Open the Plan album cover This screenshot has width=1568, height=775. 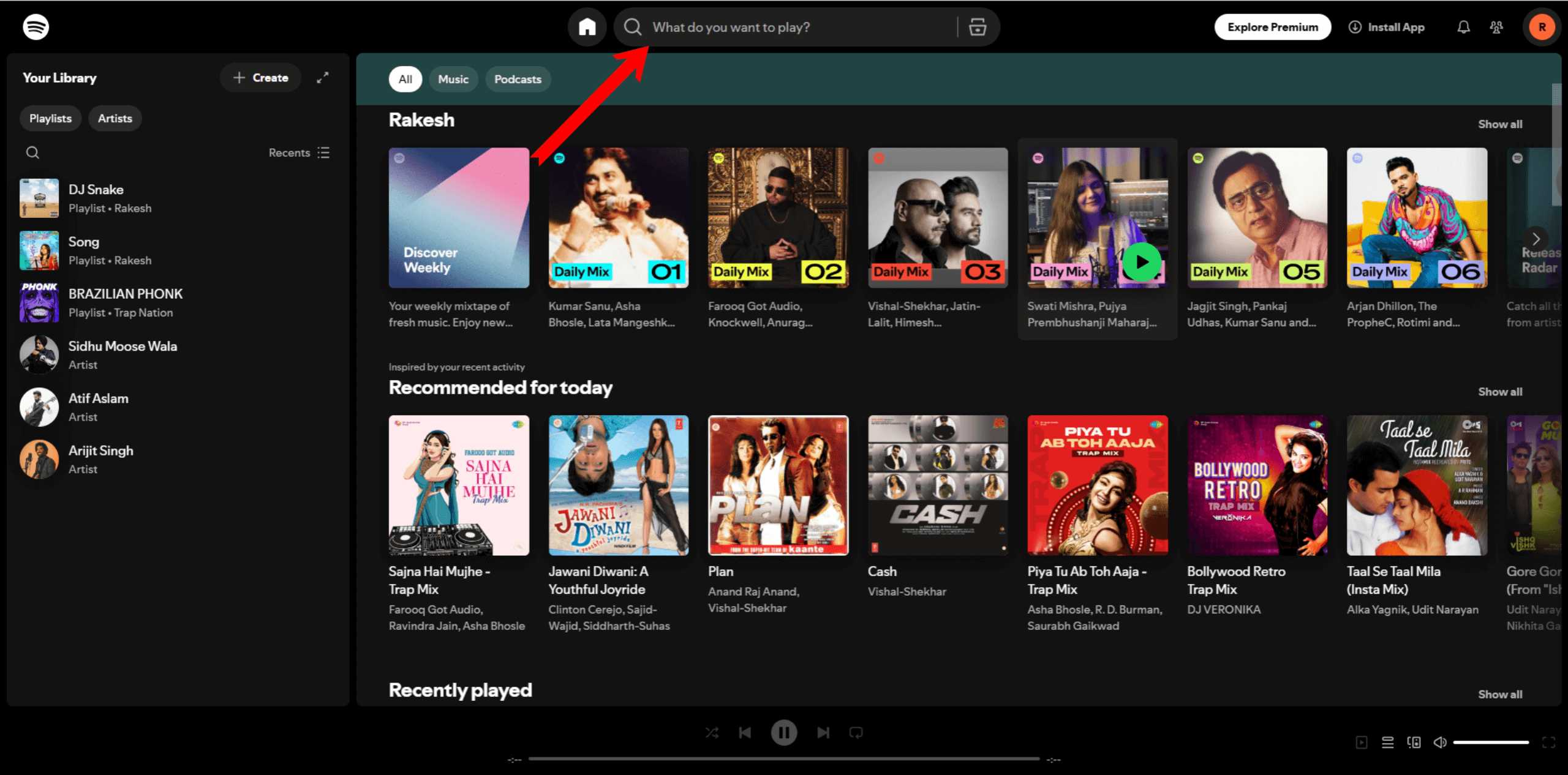778,485
